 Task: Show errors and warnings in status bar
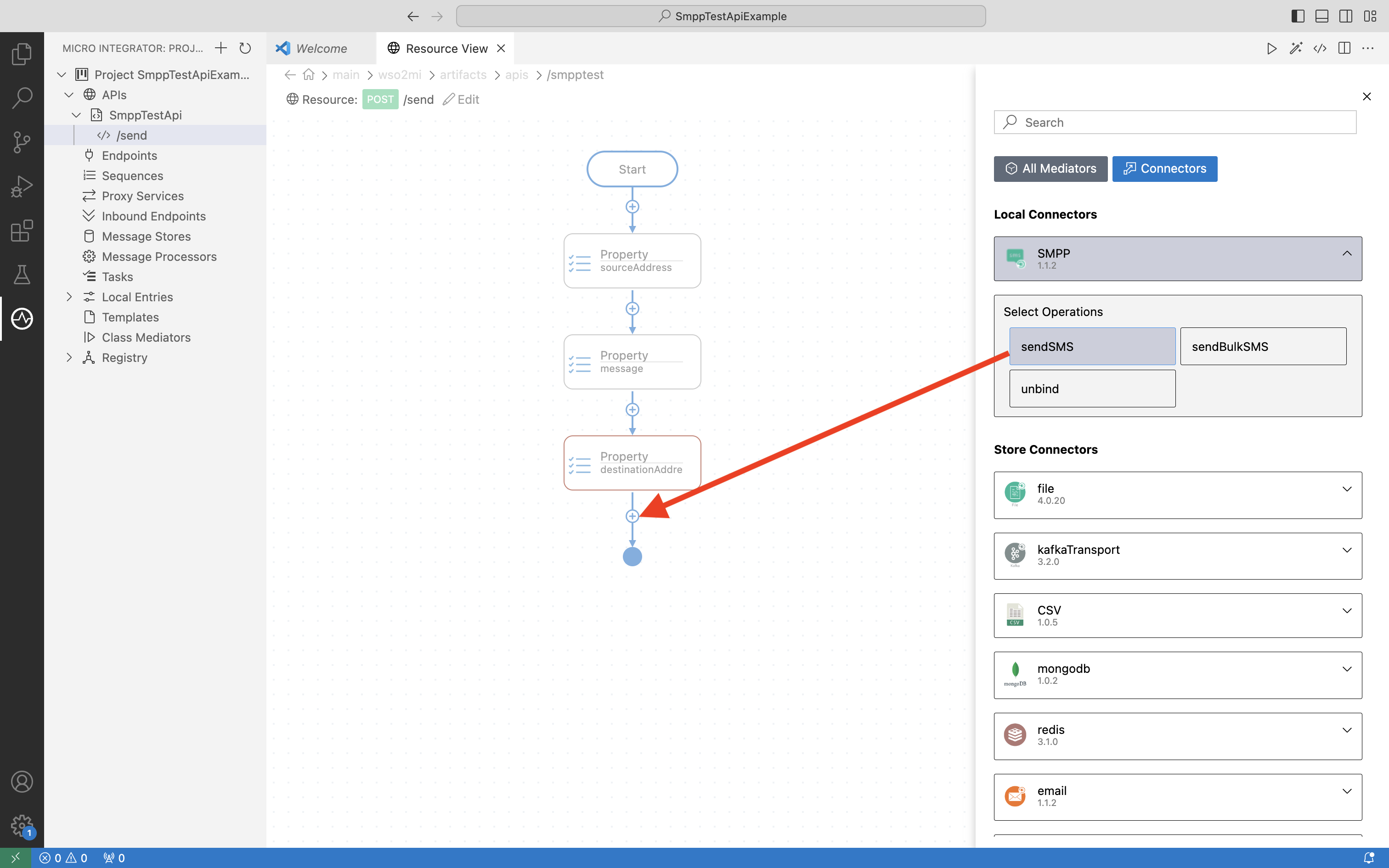(x=63, y=858)
